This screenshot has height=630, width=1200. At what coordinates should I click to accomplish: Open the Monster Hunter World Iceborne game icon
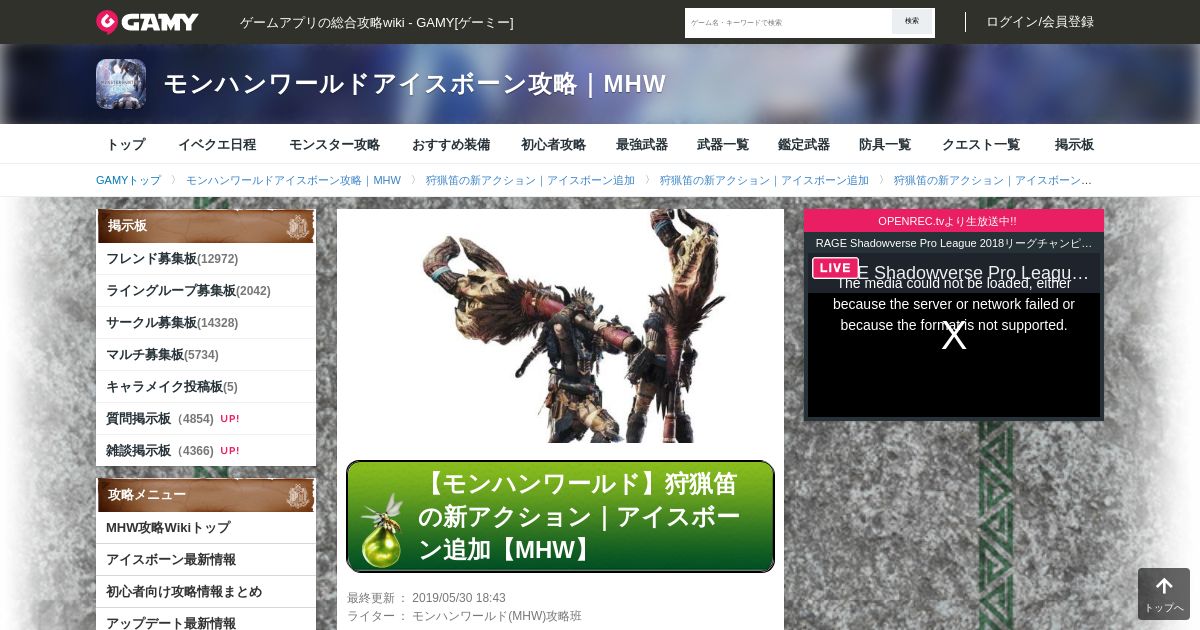coord(121,84)
